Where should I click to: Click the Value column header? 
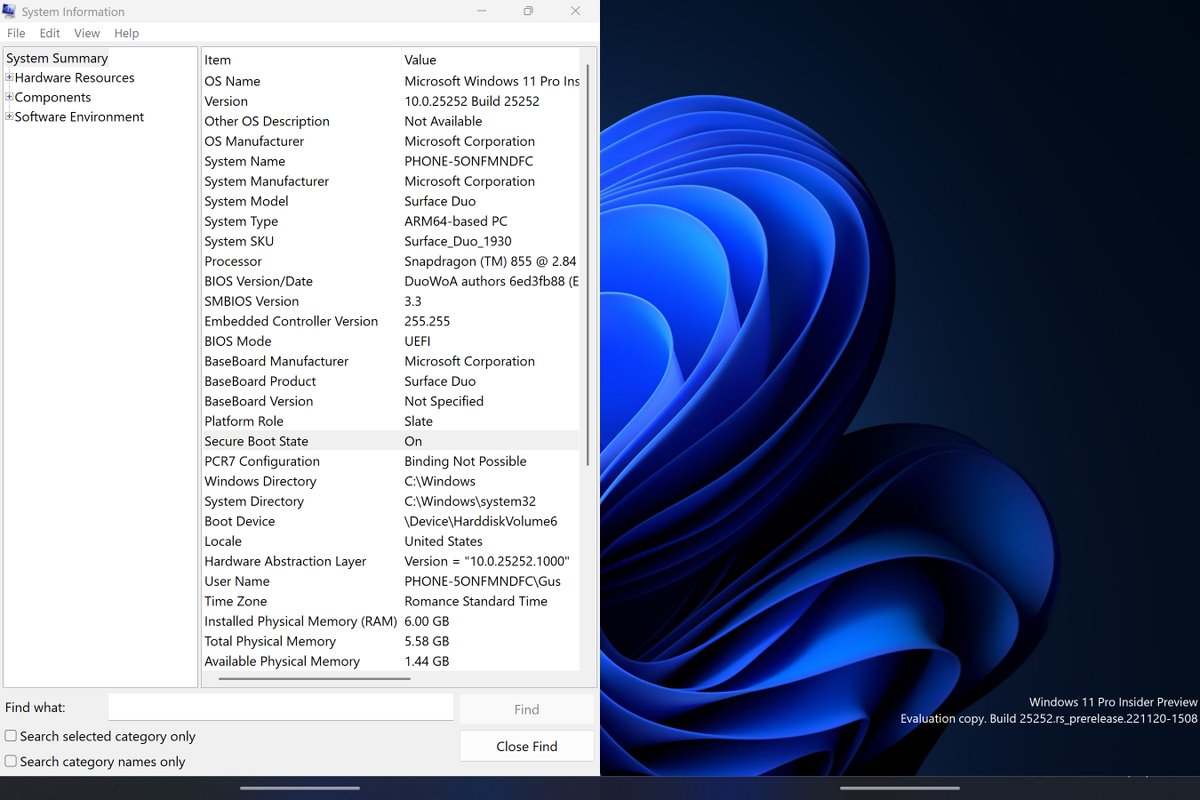click(490, 60)
